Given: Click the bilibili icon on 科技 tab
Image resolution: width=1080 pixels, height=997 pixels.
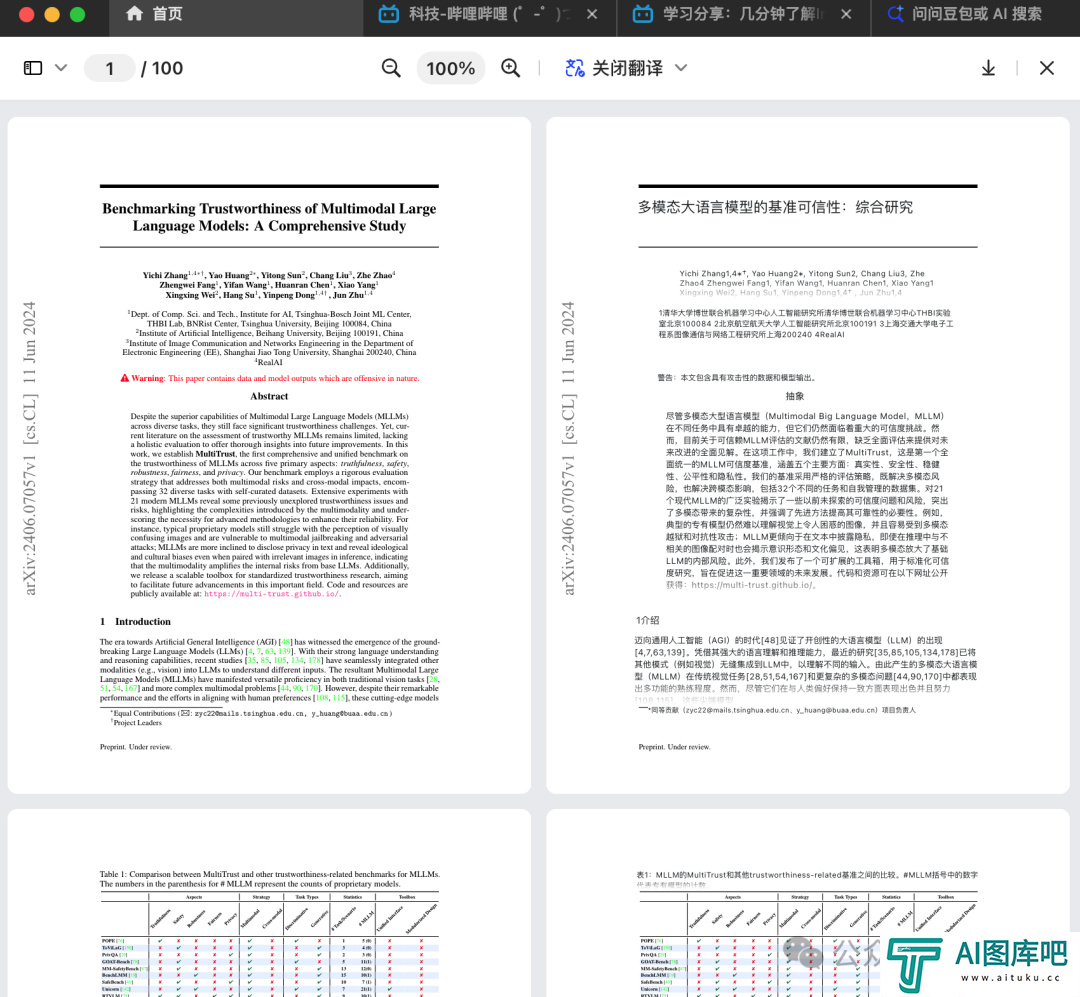Looking at the screenshot, I should click(388, 14).
